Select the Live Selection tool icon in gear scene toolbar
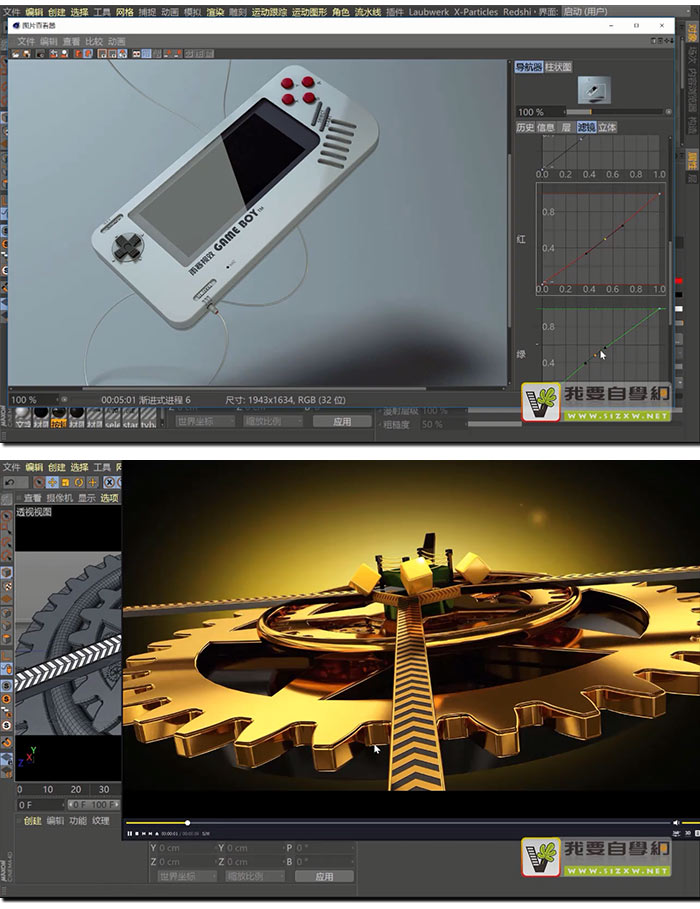The width and height of the screenshot is (700, 909). coord(38,482)
